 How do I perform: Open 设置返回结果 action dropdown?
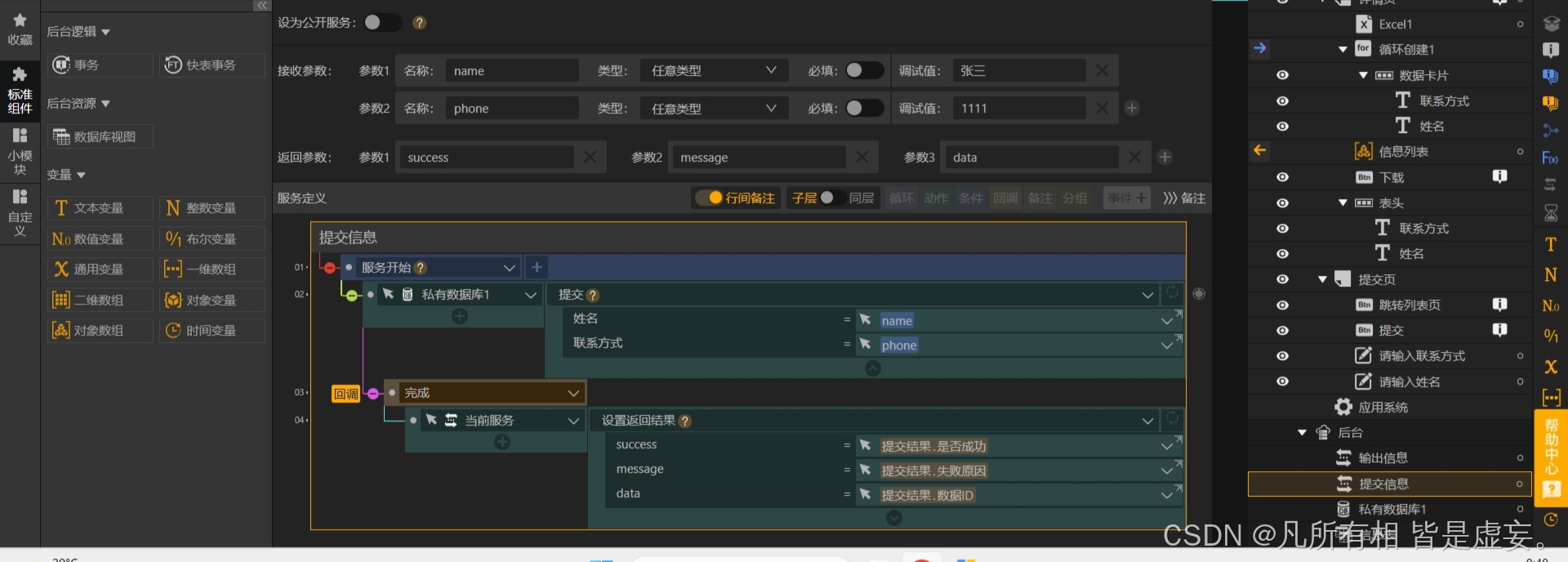tap(1147, 421)
